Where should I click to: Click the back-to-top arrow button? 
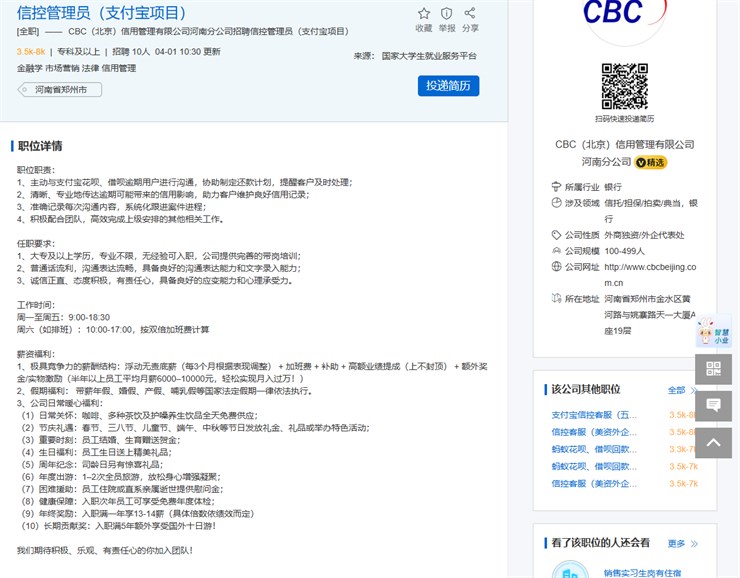click(713, 442)
